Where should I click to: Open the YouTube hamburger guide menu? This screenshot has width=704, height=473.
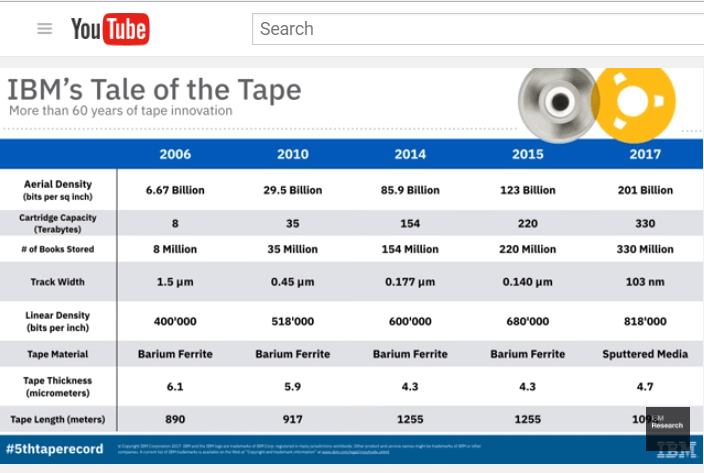pos(44,28)
